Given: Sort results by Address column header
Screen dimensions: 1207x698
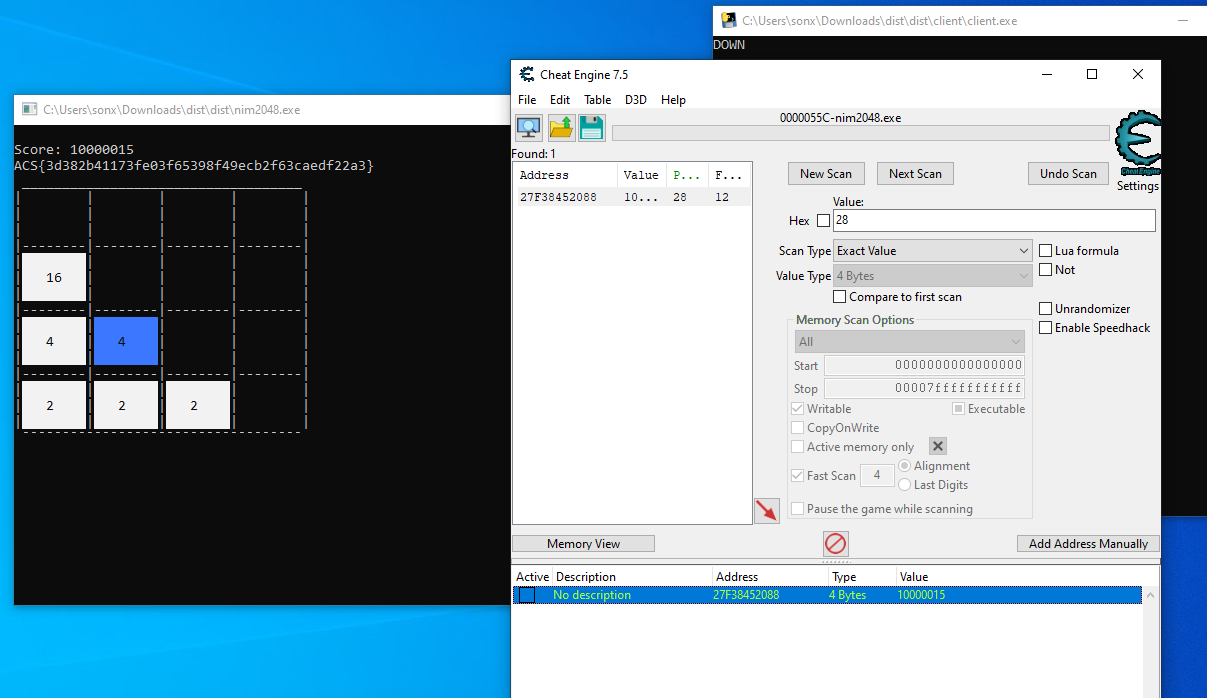Looking at the screenshot, I should click(565, 175).
